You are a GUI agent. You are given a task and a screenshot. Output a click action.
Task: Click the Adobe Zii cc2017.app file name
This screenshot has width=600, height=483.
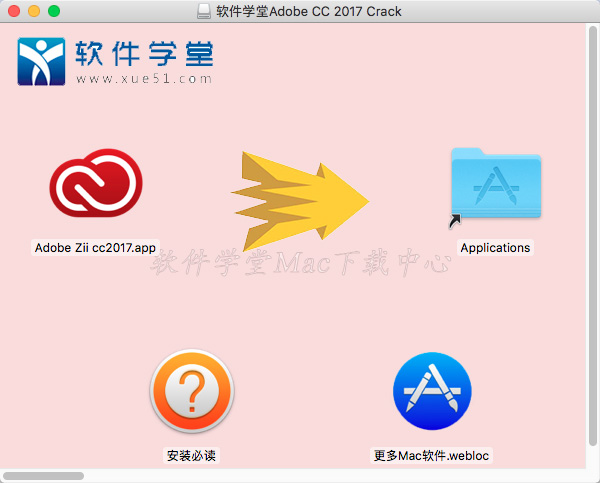tap(95, 248)
